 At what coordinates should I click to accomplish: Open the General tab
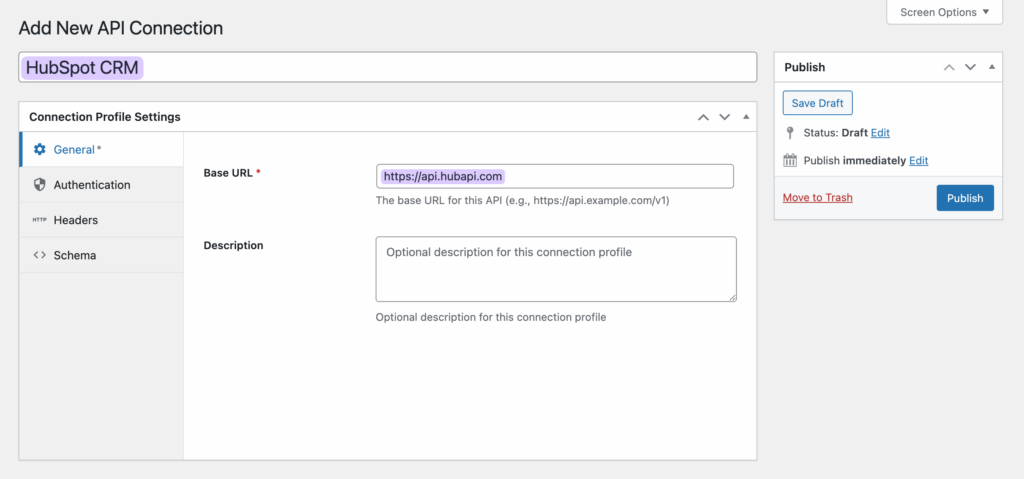click(x=102, y=149)
